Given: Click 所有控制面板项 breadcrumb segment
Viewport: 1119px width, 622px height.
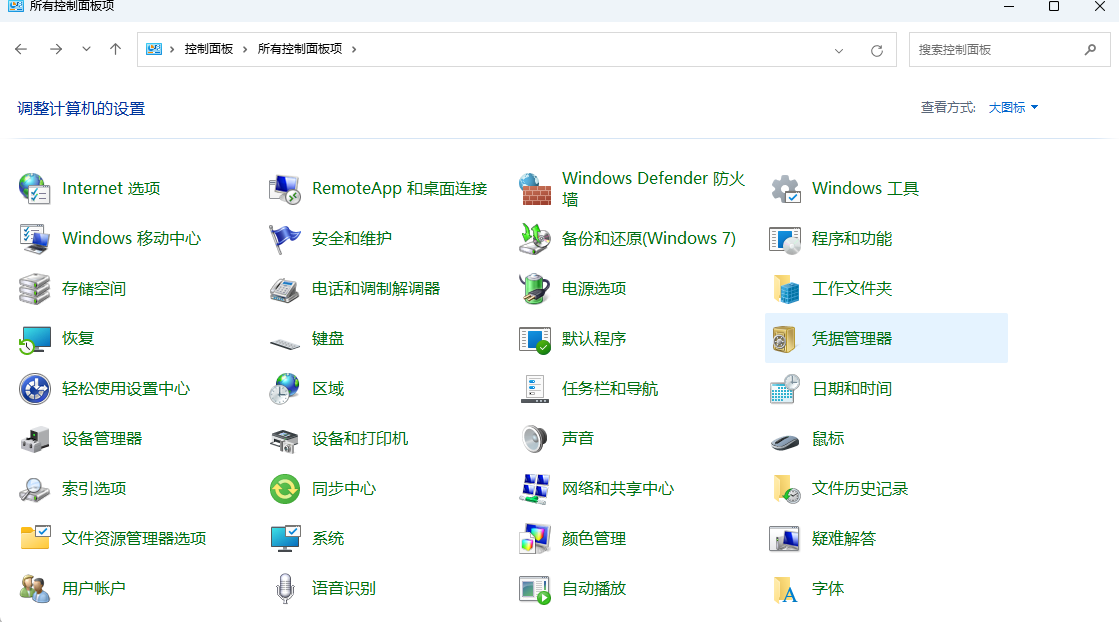Looking at the screenshot, I should point(300,49).
